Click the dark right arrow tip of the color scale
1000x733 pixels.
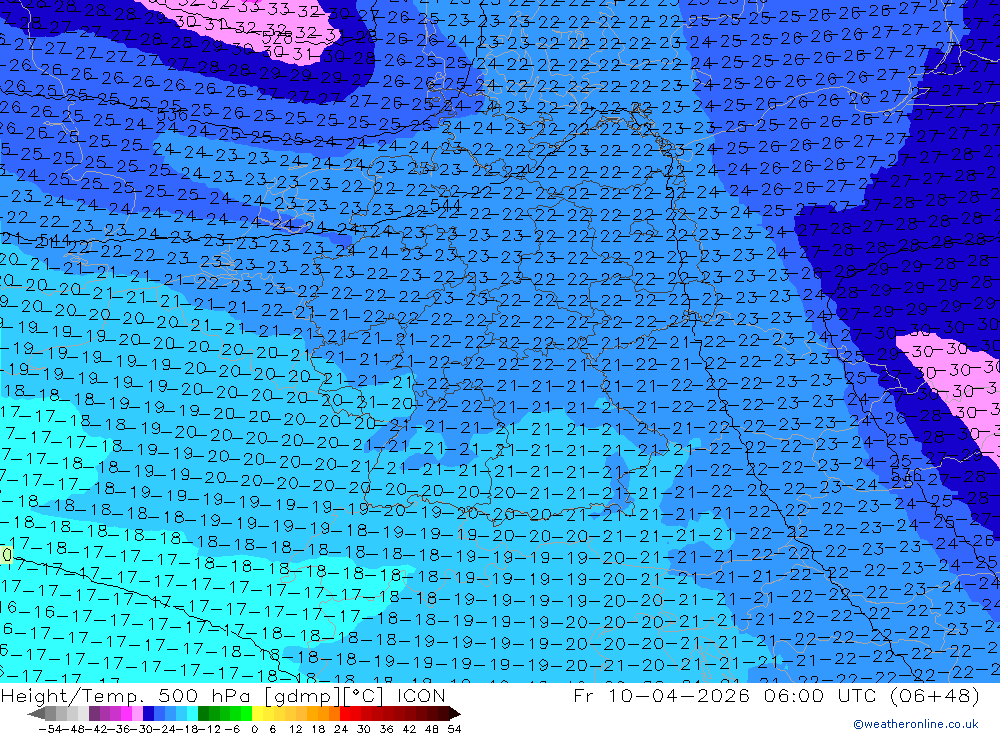pyautogui.click(x=455, y=714)
